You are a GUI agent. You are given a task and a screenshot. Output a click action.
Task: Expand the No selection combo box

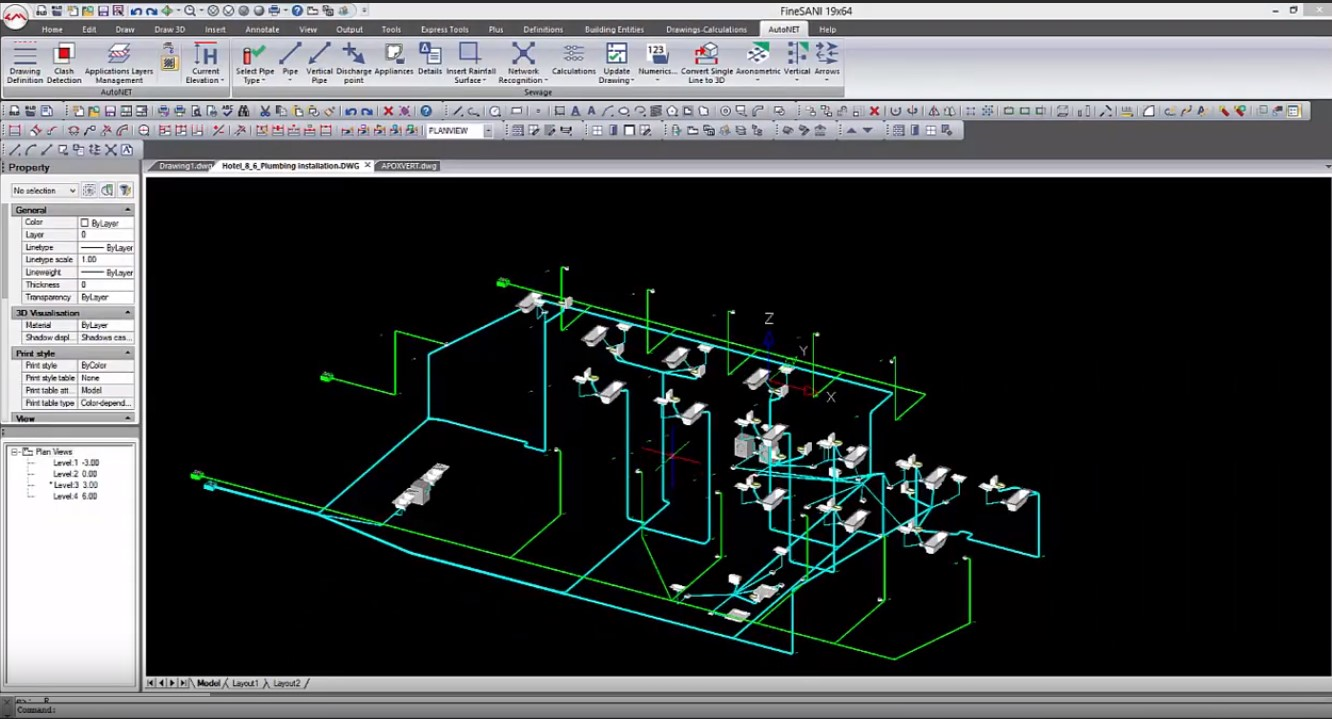pos(71,190)
